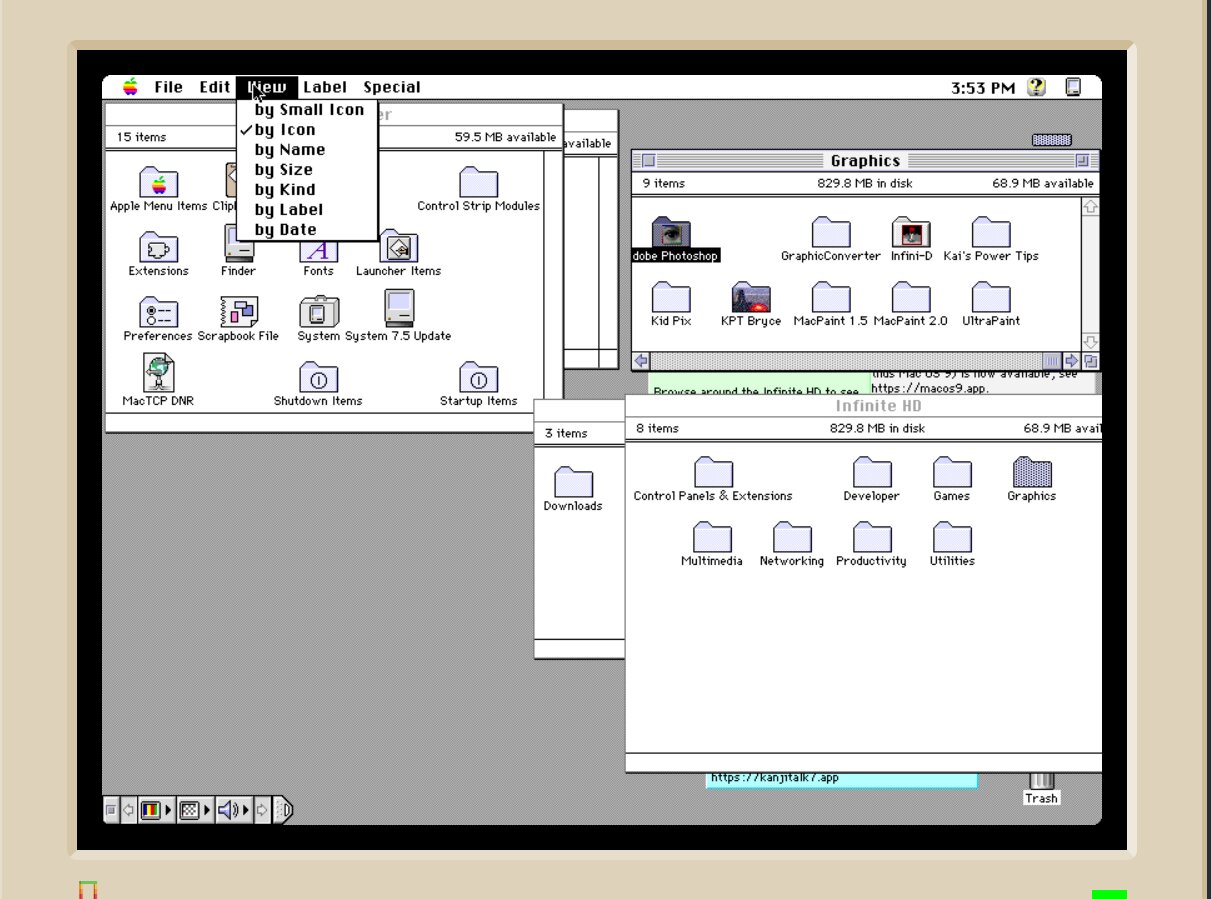Image resolution: width=1211 pixels, height=899 pixels.
Task: Select the Developer folder in Infinite HD
Action: coord(872,472)
